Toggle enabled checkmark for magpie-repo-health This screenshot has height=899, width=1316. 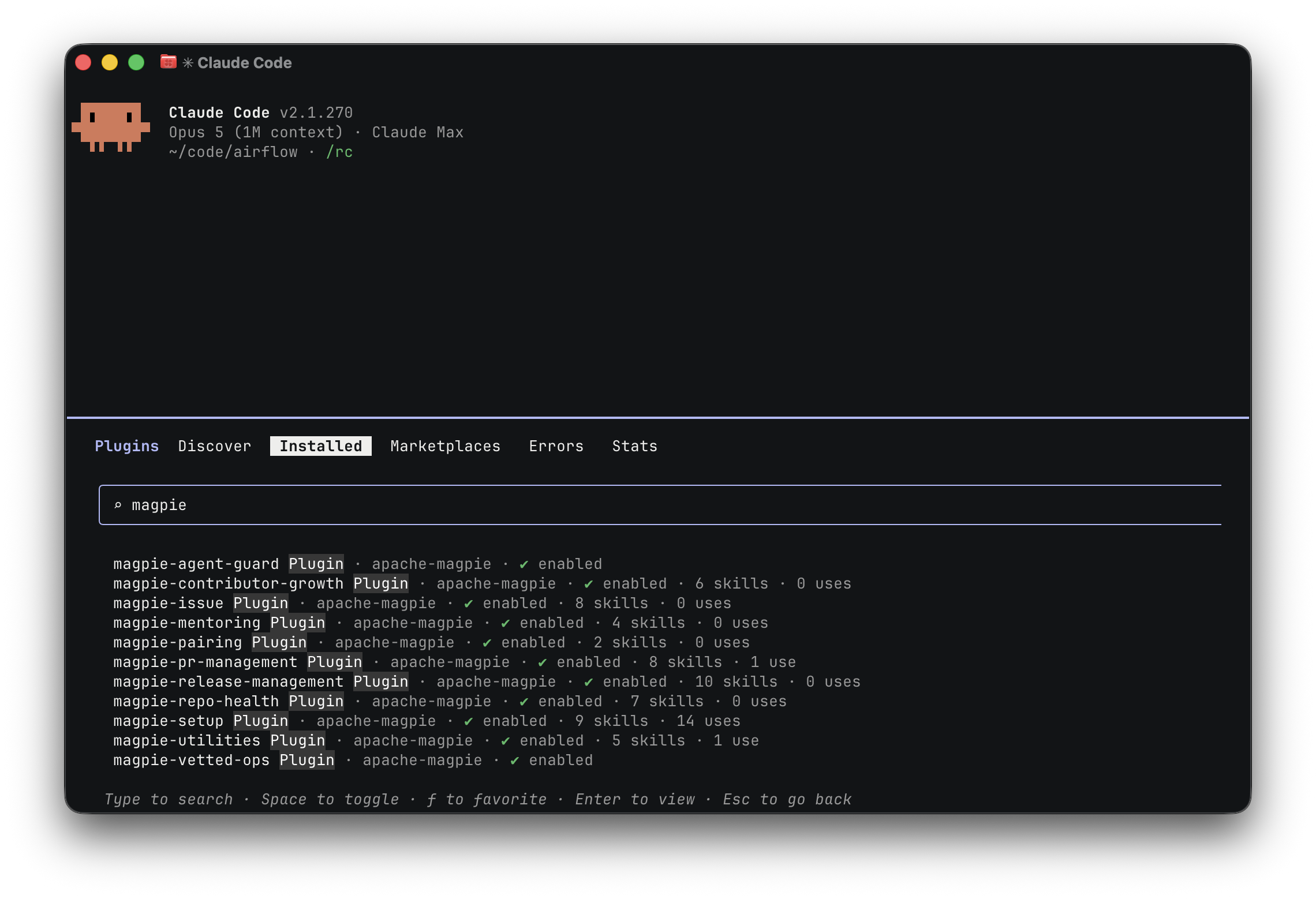[x=524, y=702]
